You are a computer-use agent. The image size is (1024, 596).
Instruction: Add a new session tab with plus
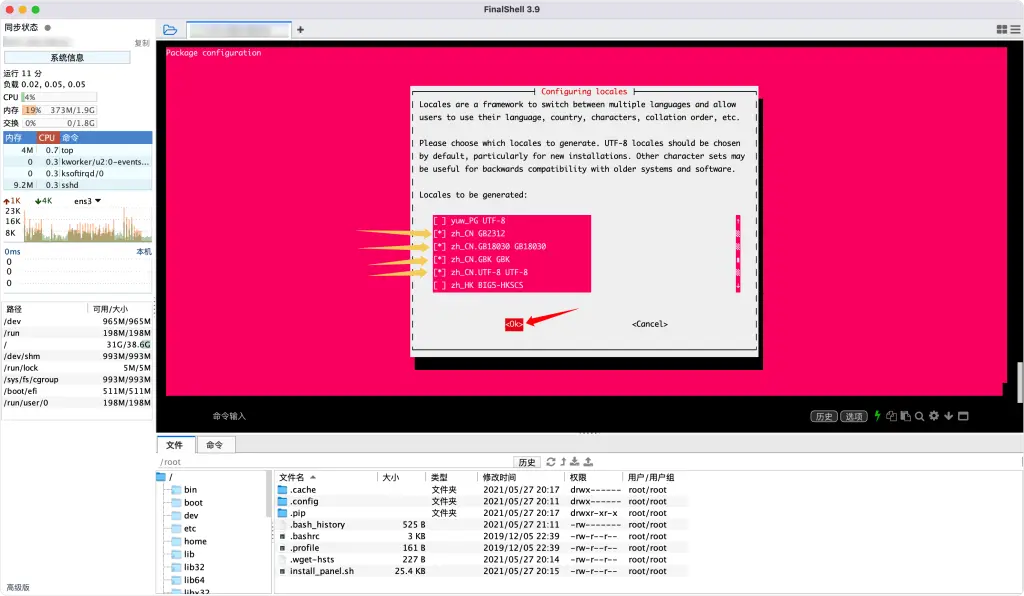pyautogui.click(x=300, y=30)
